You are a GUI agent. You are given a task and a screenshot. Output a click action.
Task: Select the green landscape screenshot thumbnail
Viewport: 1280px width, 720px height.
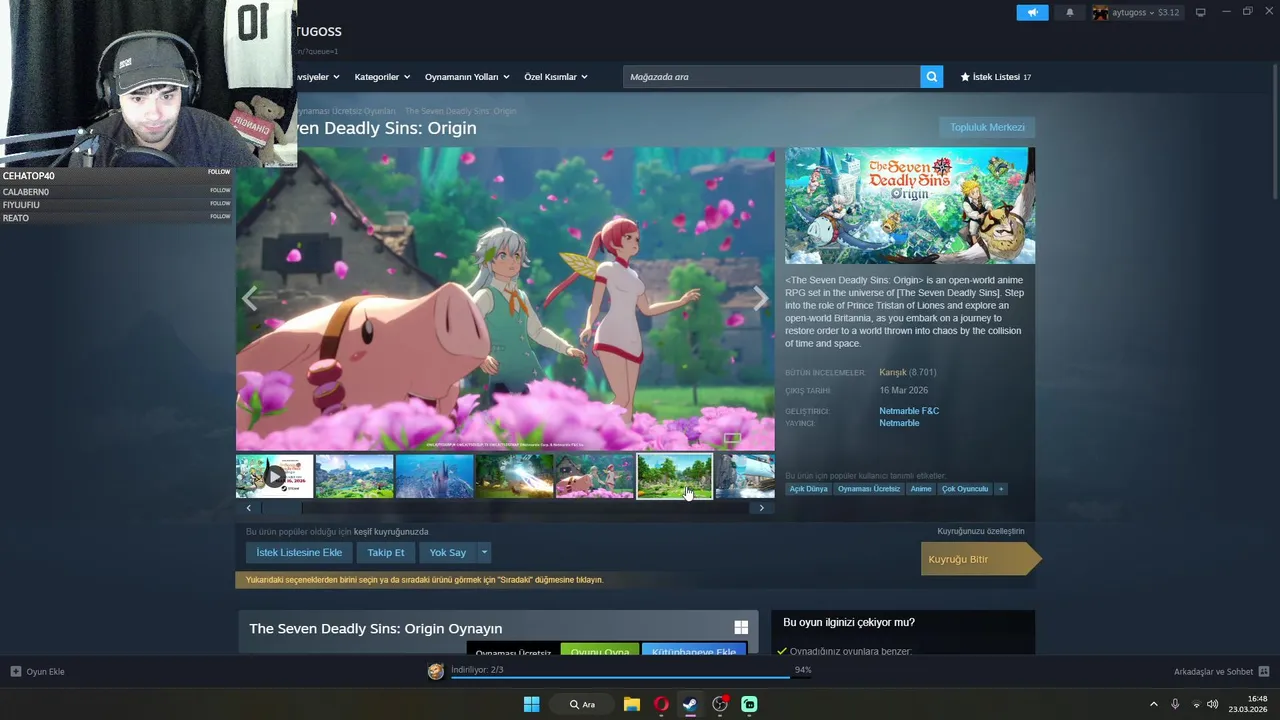354,476
